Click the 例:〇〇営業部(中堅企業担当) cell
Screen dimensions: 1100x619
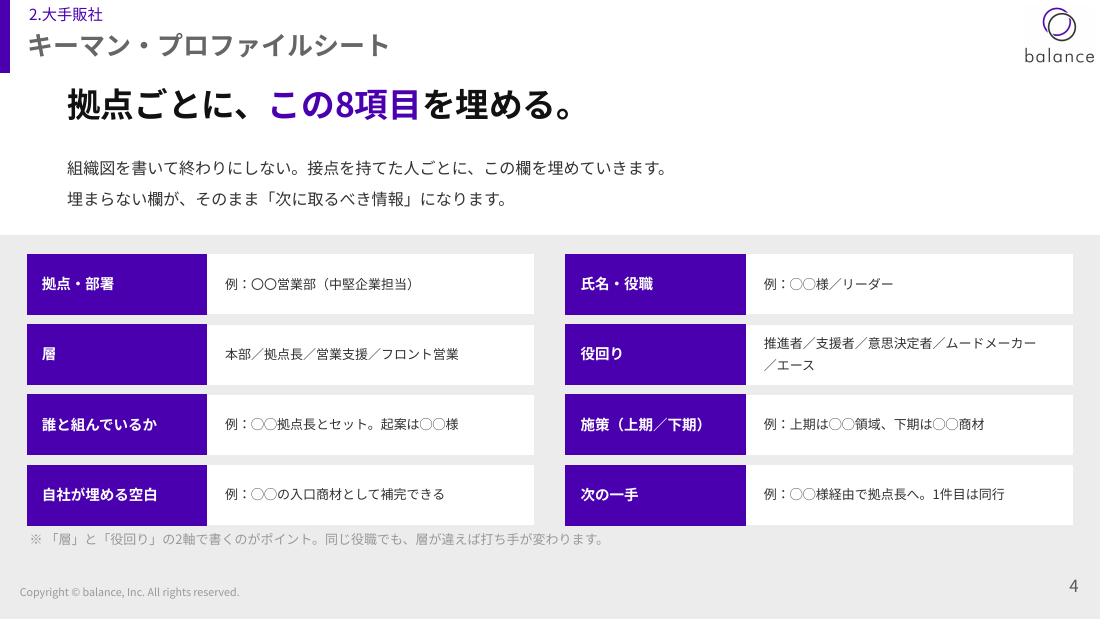(x=370, y=284)
